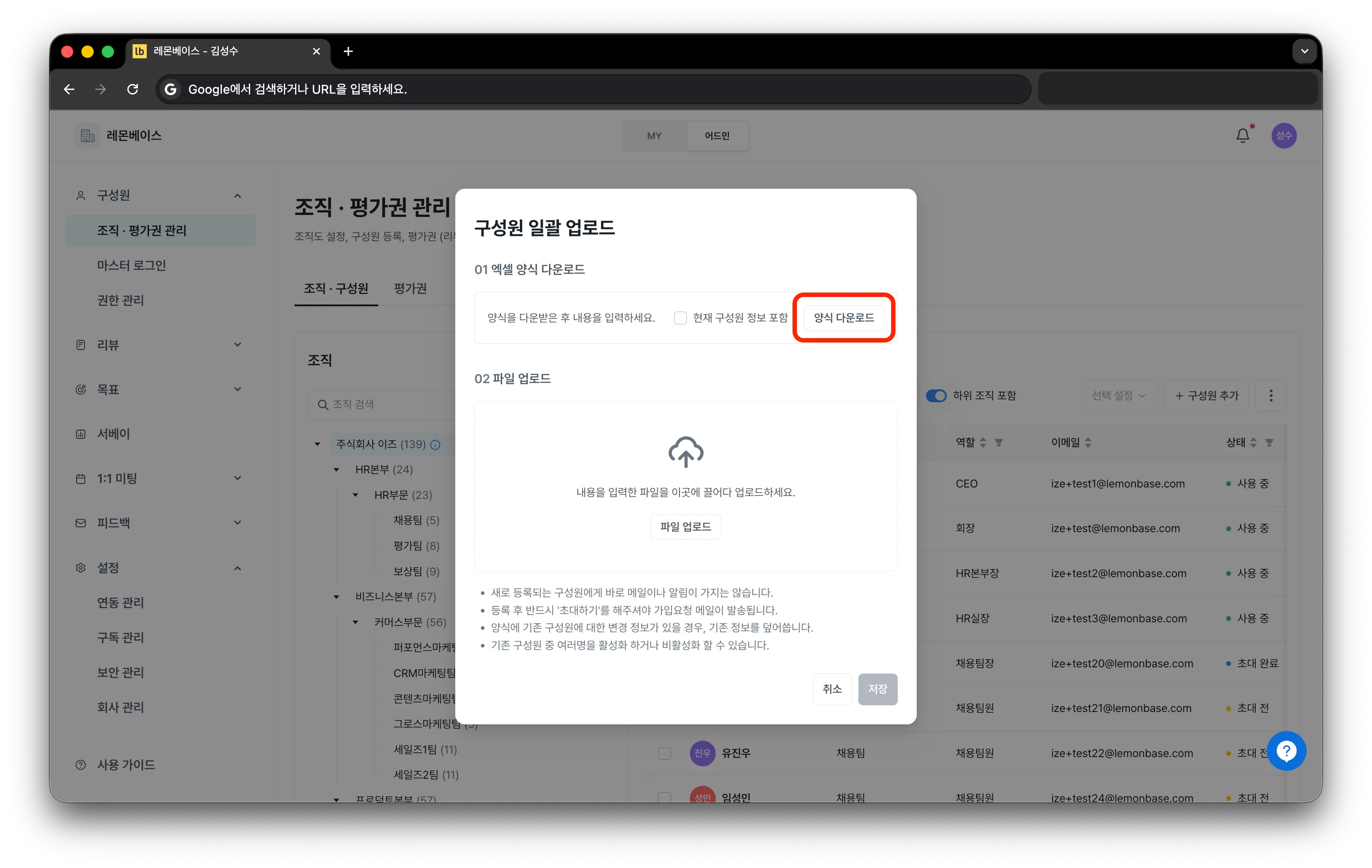The image size is (1372, 868).
Task: Click the 임성민 avatar icon
Action: click(702, 795)
